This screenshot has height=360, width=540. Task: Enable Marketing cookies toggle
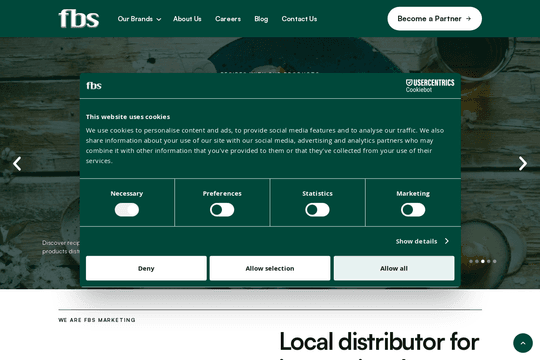[x=413, y=210]
